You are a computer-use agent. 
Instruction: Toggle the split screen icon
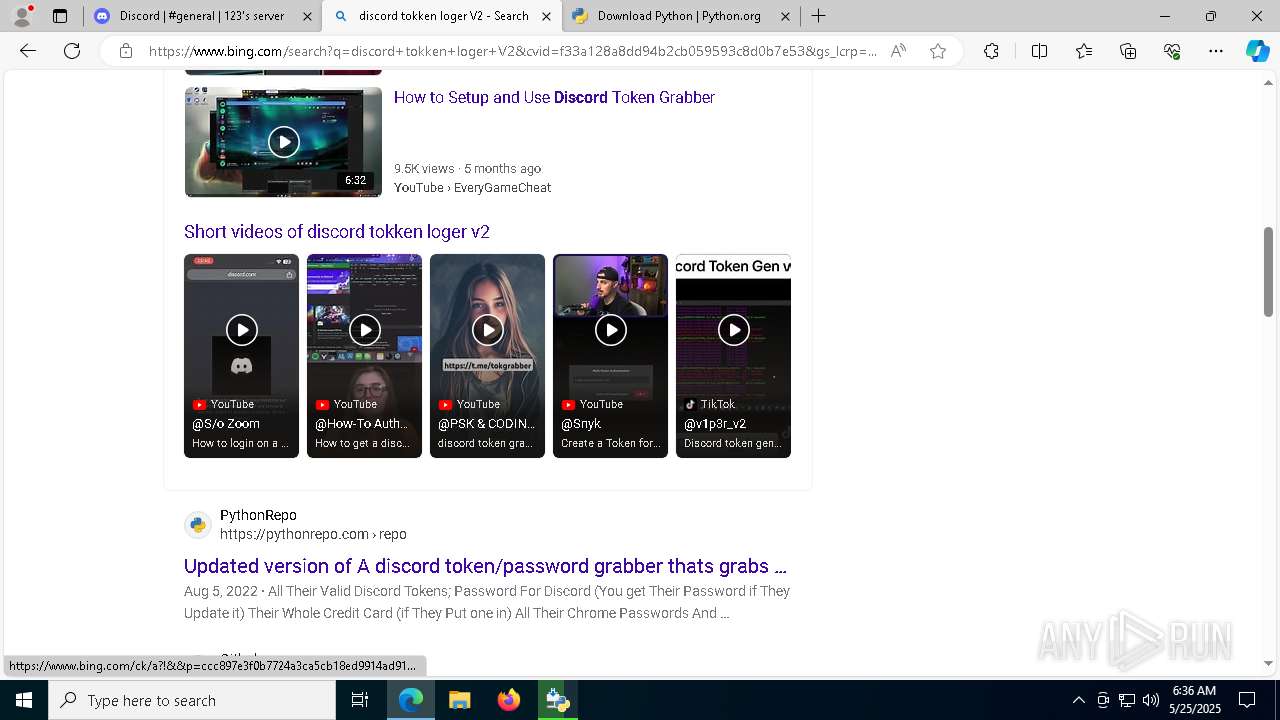[1039, 51]
